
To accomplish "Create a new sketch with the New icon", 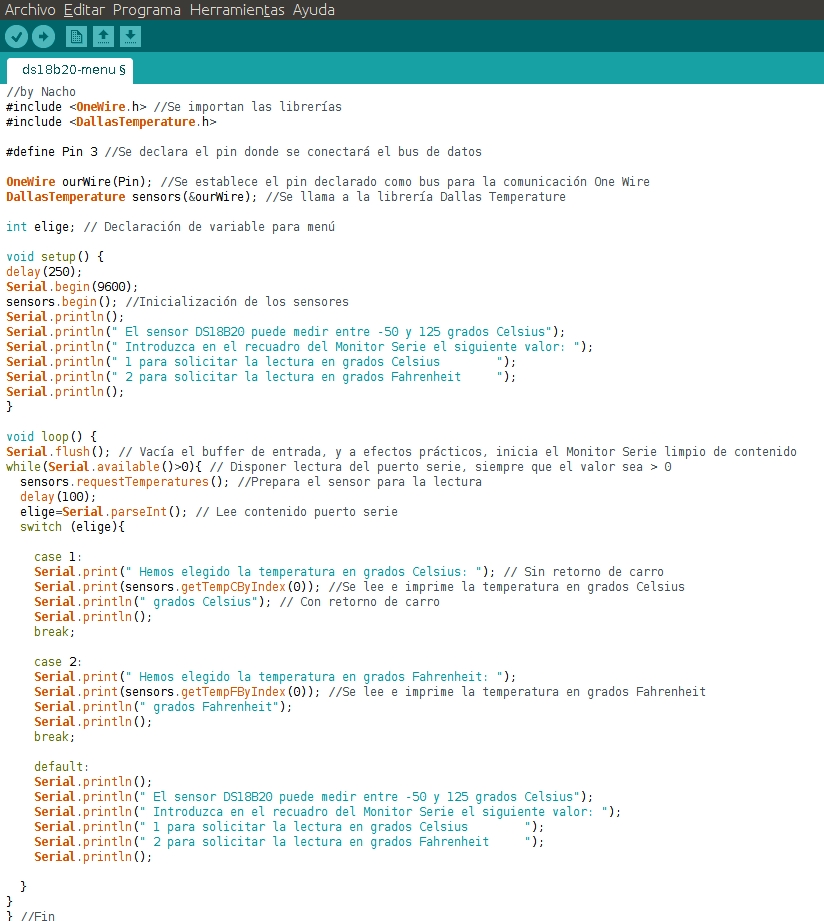I will pyautogui.click(x=76, y=37).
